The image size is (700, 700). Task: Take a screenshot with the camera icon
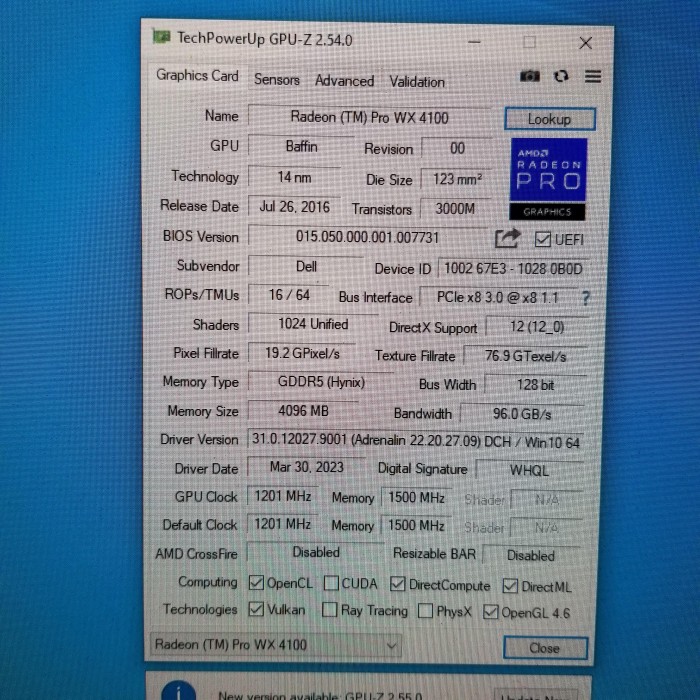point(529,76)
